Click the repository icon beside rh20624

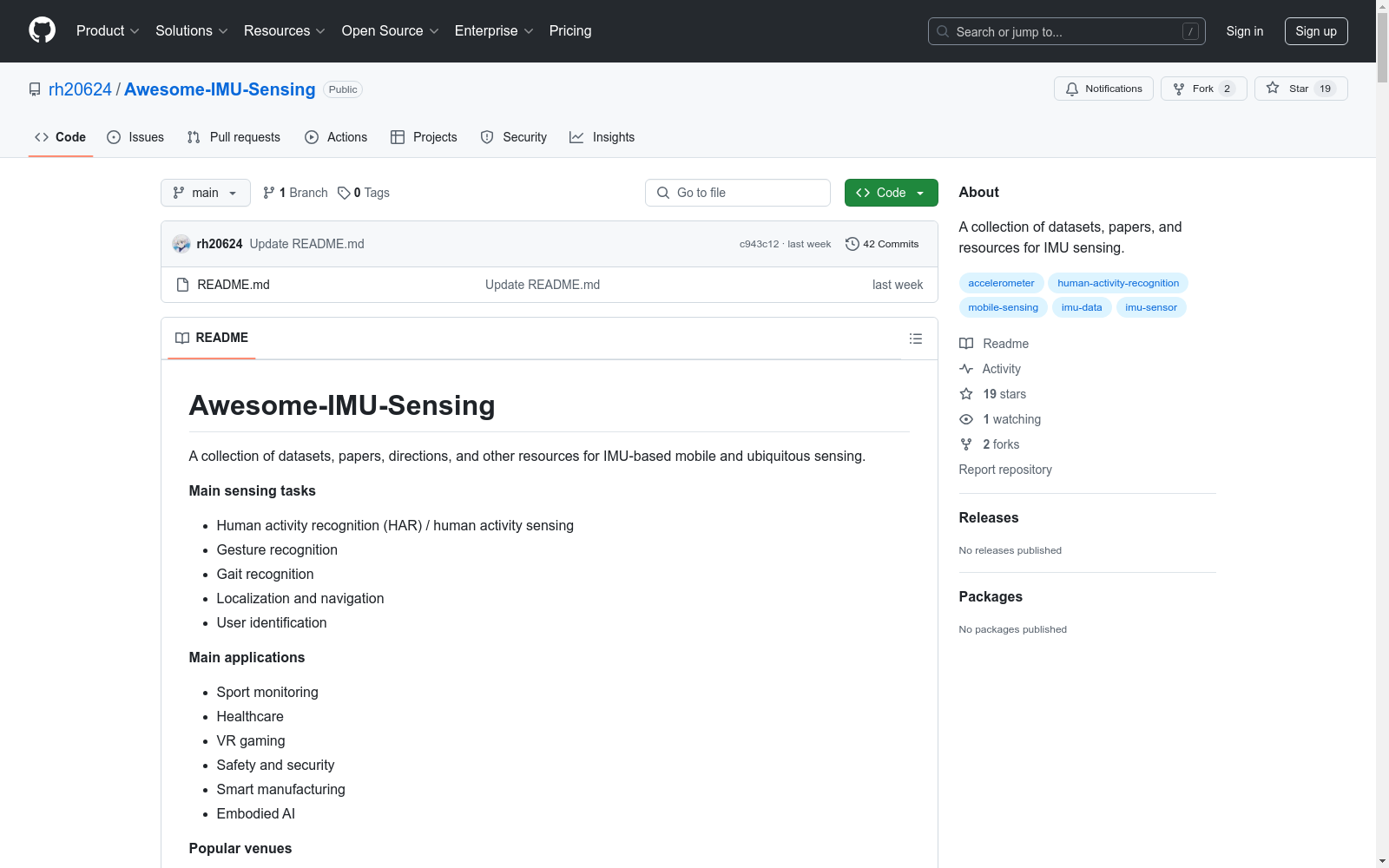pos(35,89)
